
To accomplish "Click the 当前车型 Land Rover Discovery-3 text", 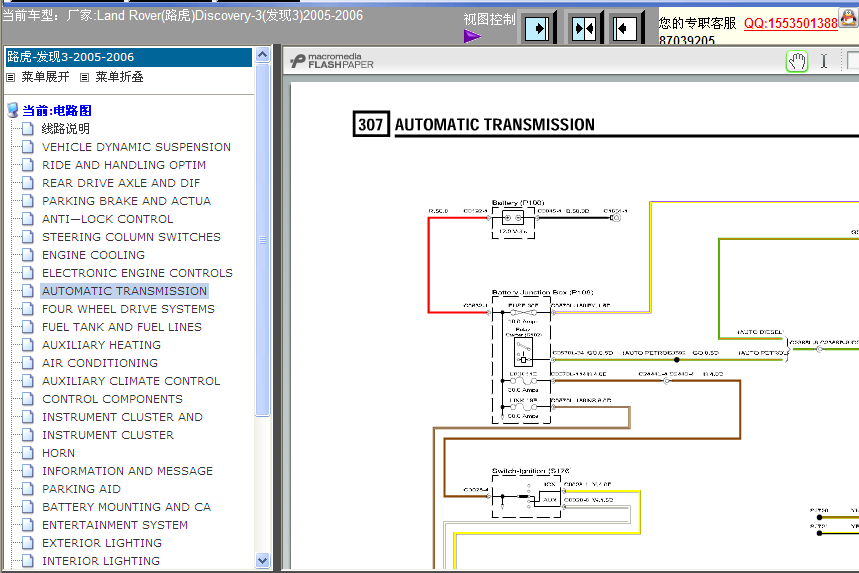I will [x=183, y=15].
